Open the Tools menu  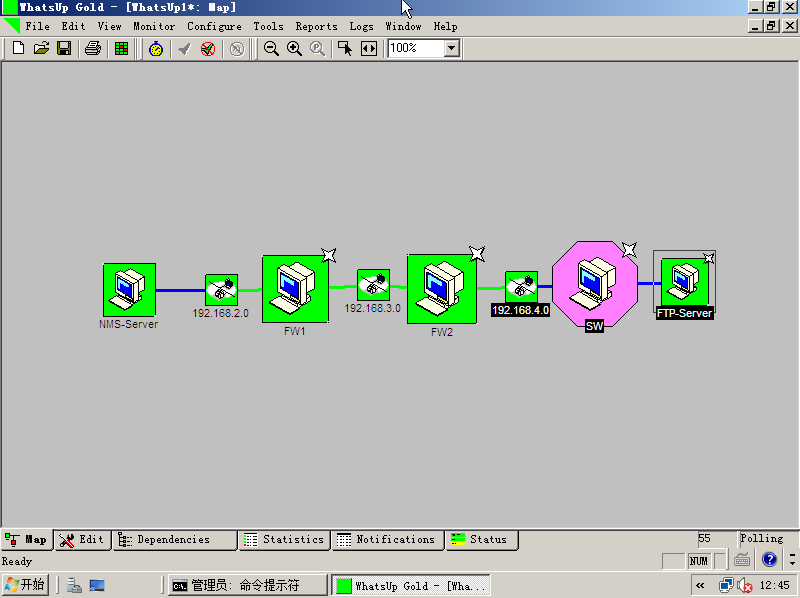tap(268, 26)
